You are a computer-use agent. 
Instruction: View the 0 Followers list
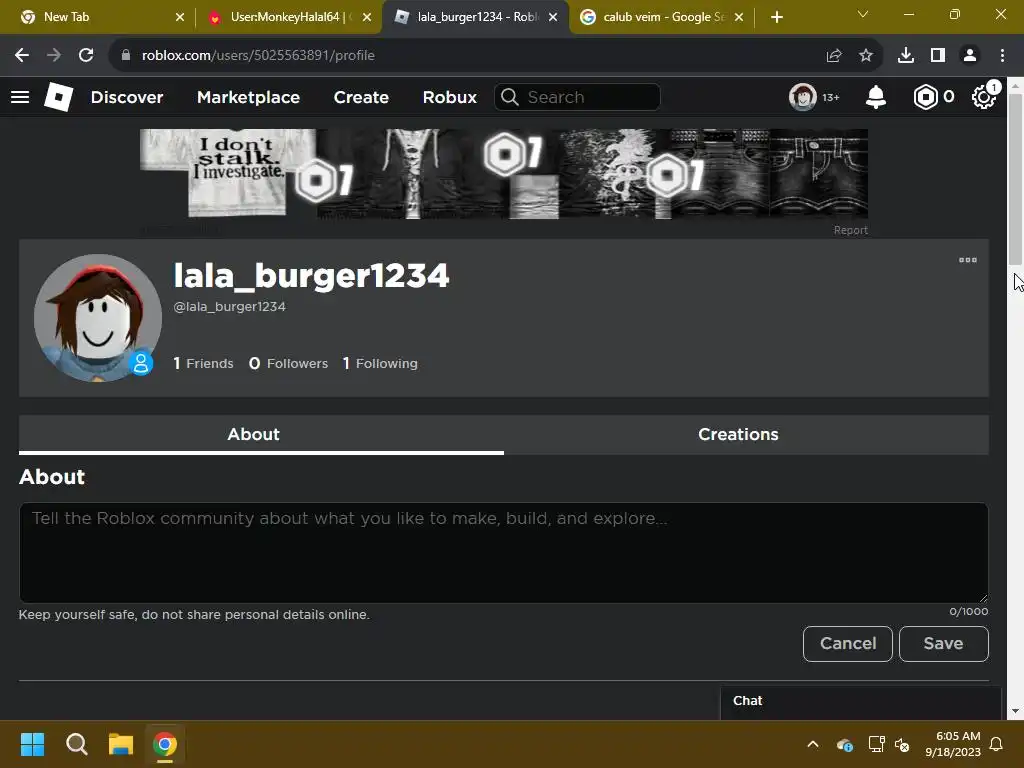[x=288, y=363]
